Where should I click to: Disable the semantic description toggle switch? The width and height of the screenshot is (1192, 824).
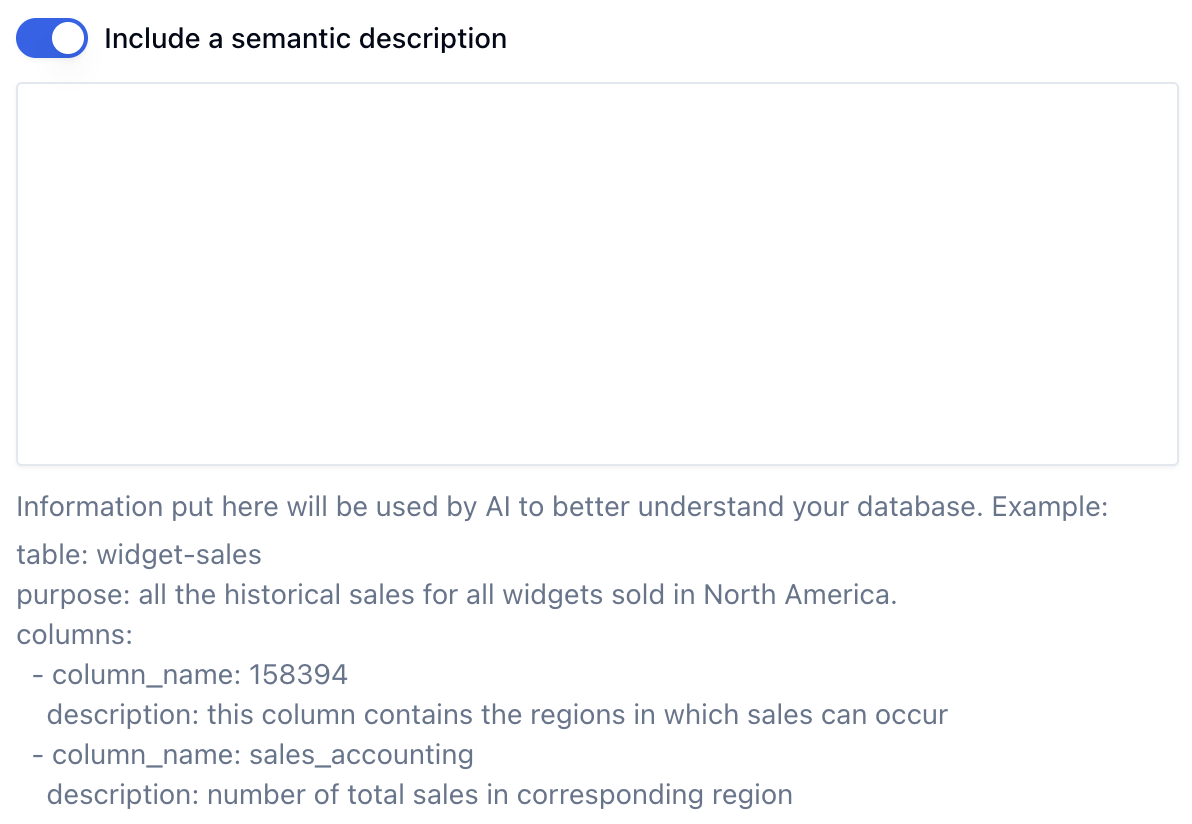point(52,39)
